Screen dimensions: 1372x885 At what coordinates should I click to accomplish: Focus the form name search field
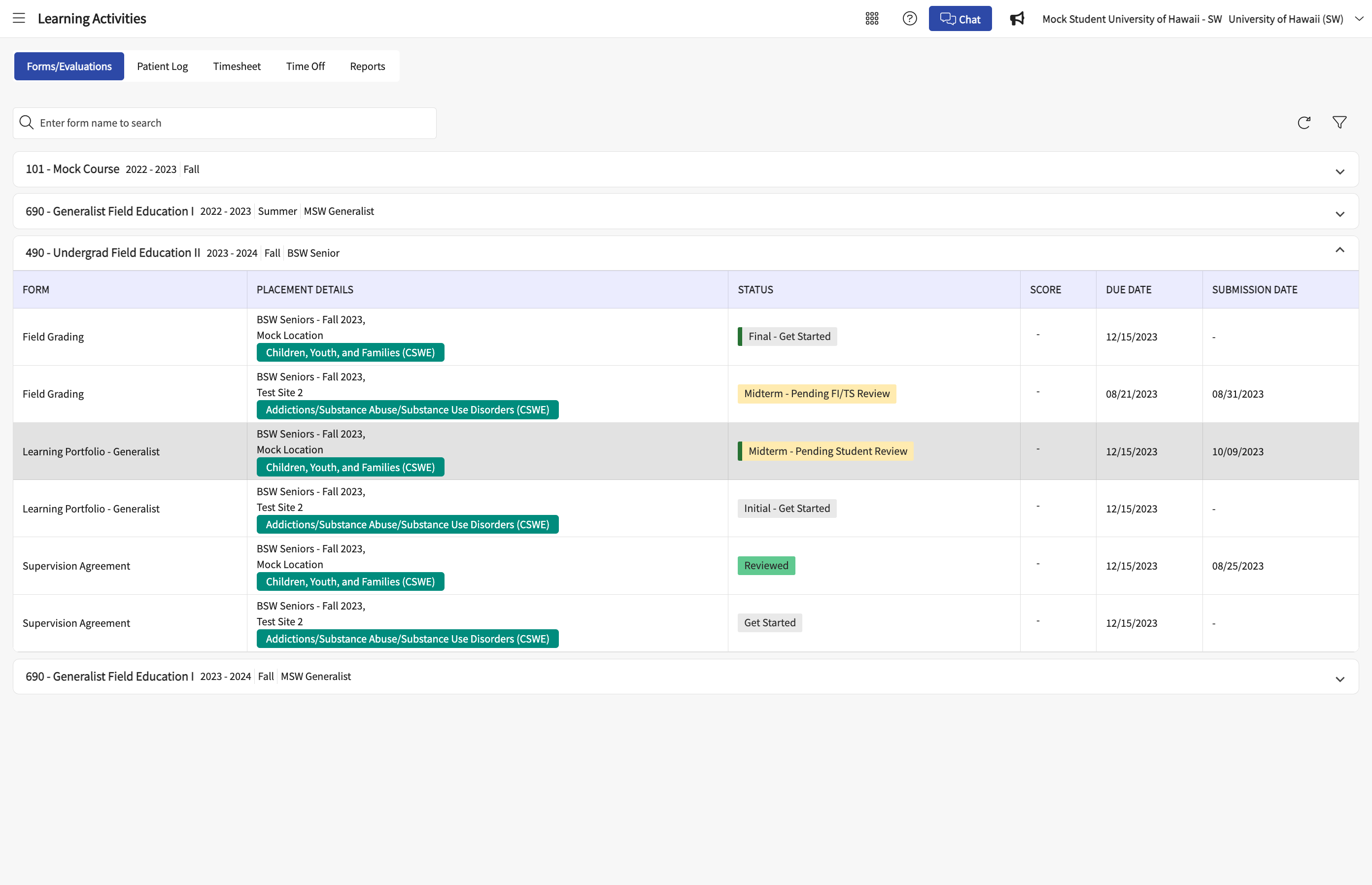tap(225, 123)
